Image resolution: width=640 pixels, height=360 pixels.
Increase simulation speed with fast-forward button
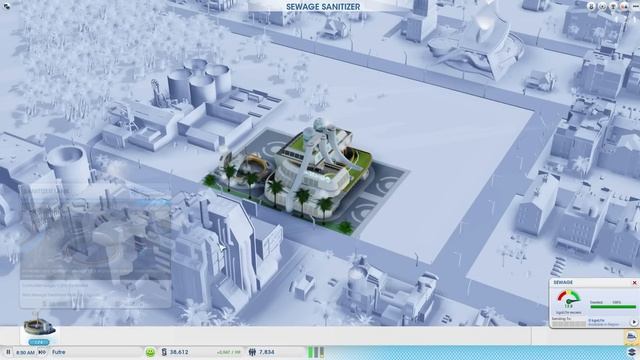coord(42,352)
